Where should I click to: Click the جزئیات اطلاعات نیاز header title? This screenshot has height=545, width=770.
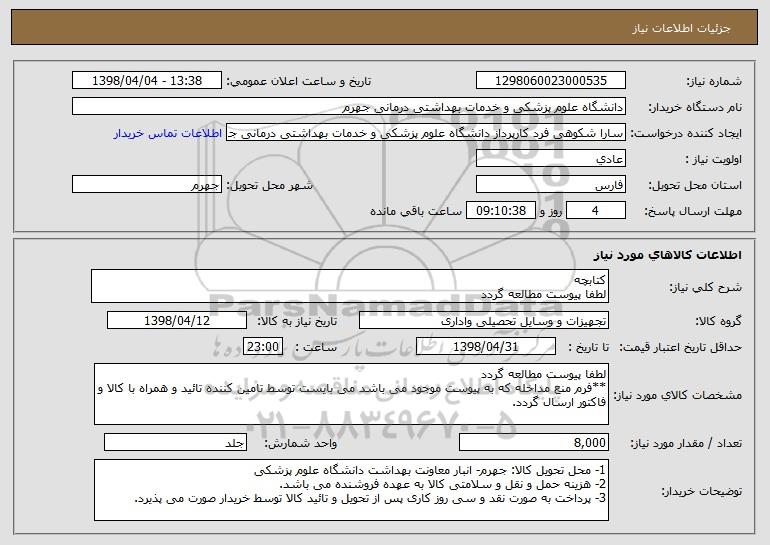(x=682, y=28)
